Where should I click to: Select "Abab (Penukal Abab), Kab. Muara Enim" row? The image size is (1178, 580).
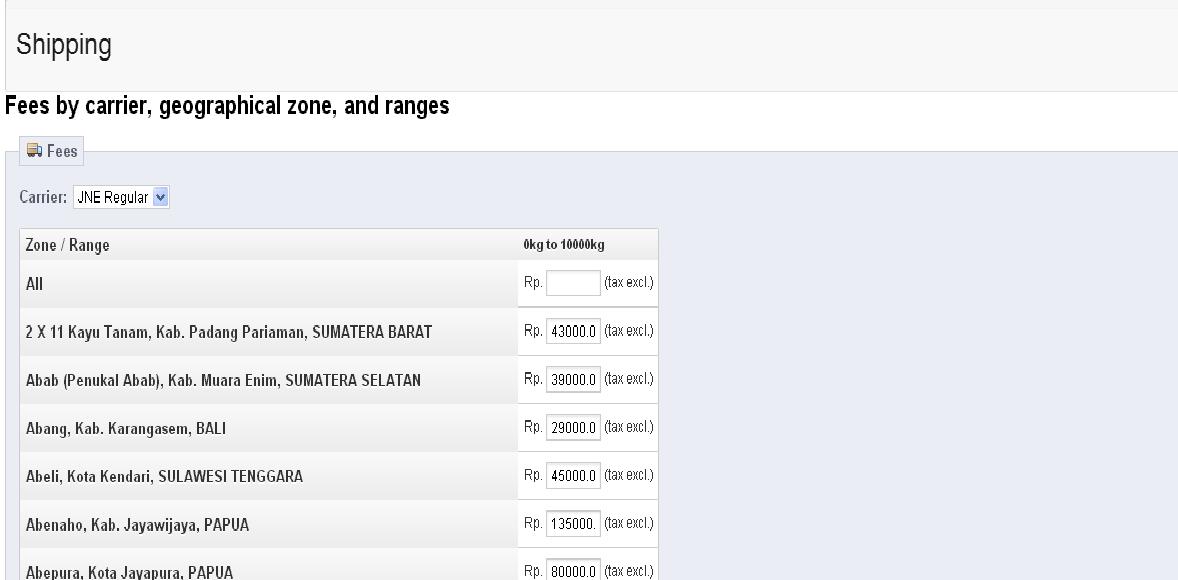pos(223,380)
